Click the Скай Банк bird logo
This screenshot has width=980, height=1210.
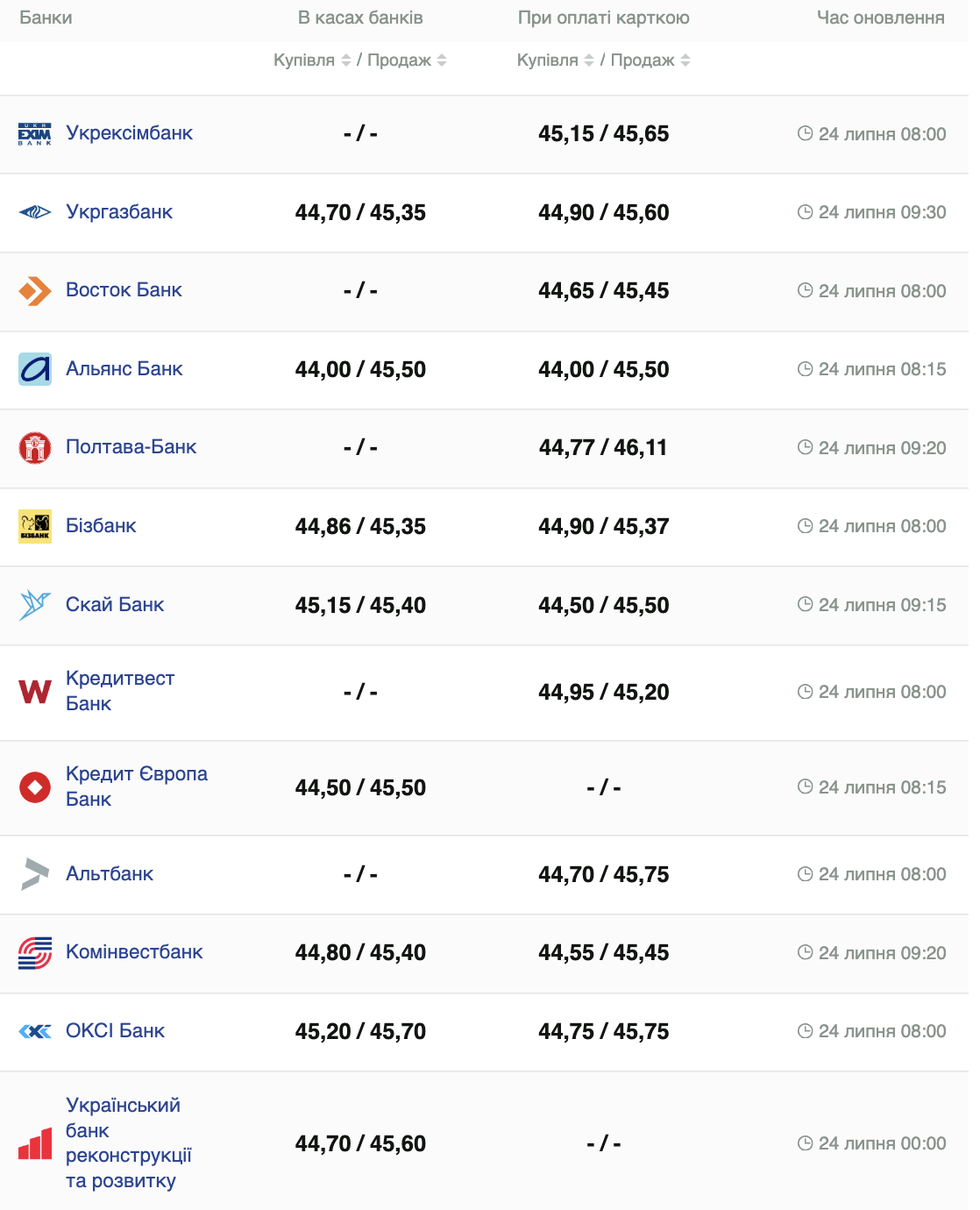tap(35, 605)
